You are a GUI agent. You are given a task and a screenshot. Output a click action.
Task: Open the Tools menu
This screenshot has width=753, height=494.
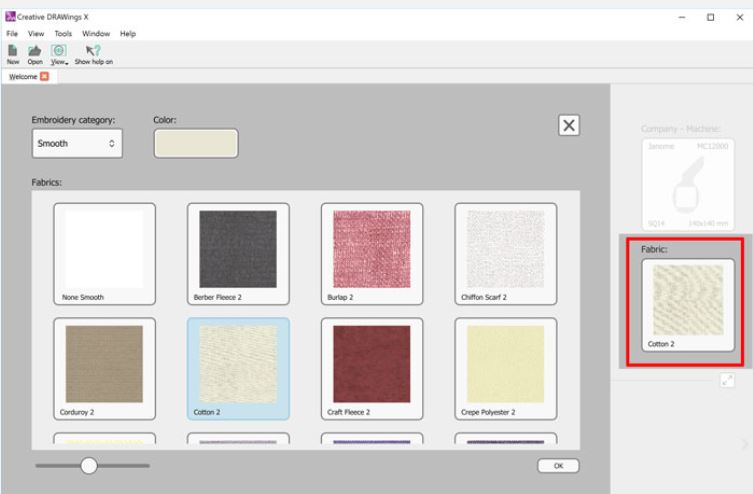(x=63, y=33)
